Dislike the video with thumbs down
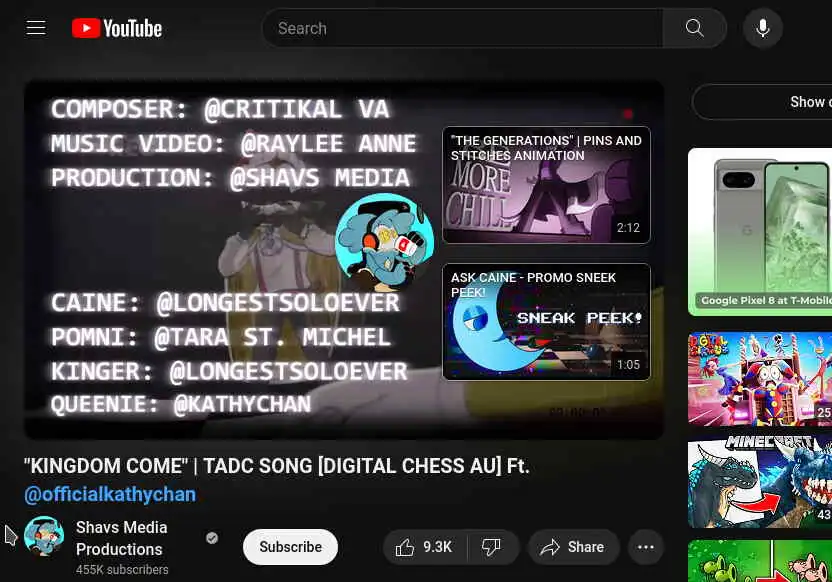Screen dimensions: 832x582 [491, 547]
